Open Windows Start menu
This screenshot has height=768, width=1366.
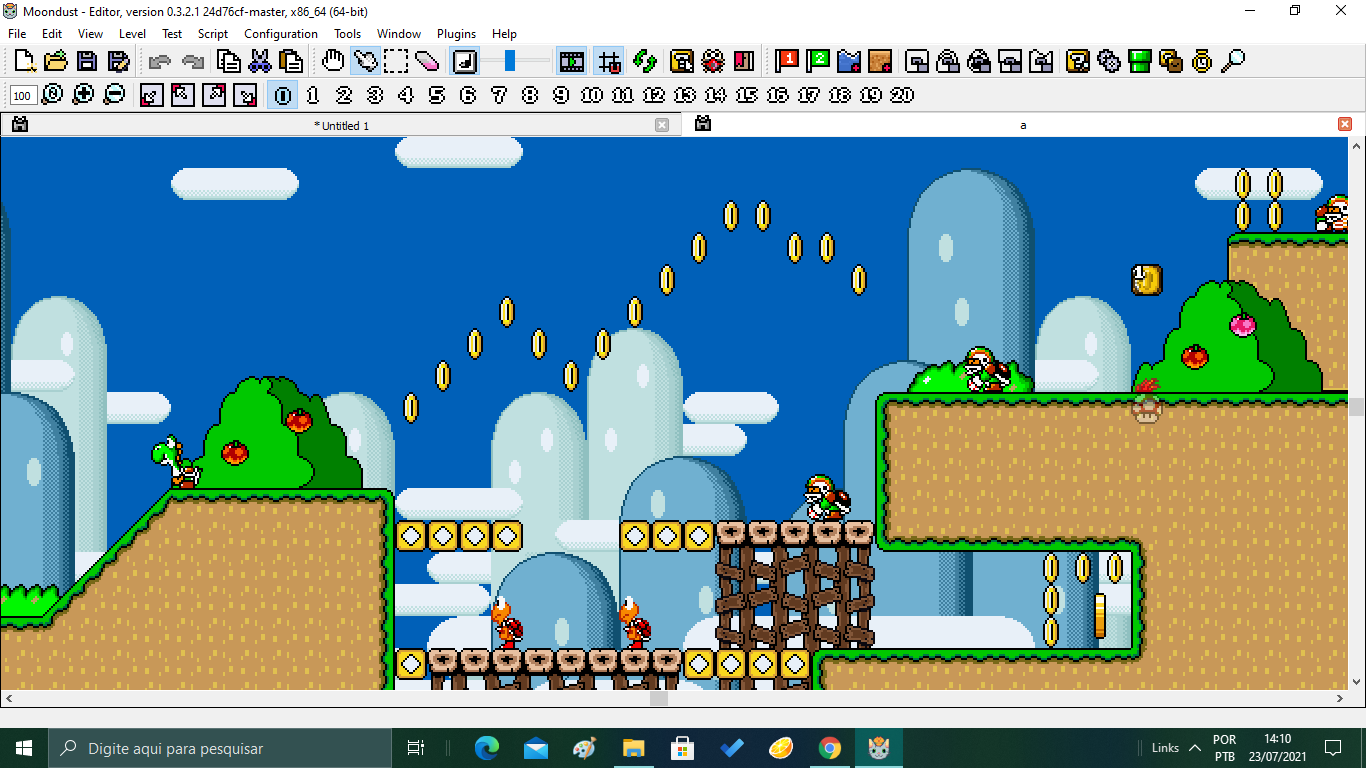(24, 748)
